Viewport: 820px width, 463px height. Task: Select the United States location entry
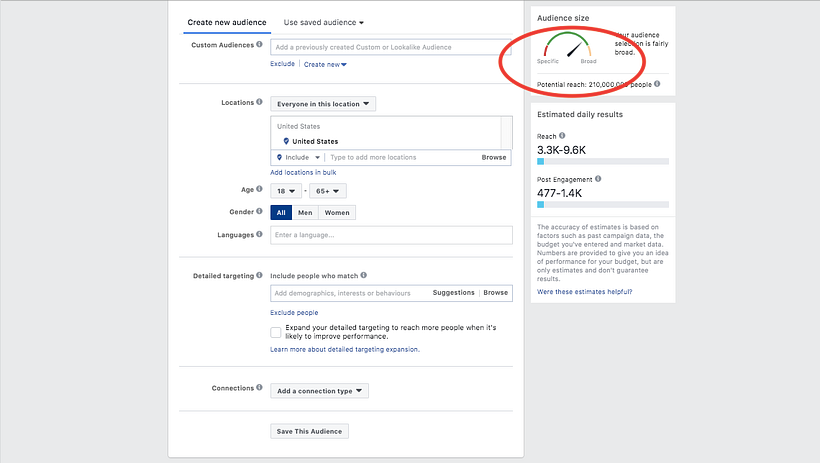(x=315, y=141)
